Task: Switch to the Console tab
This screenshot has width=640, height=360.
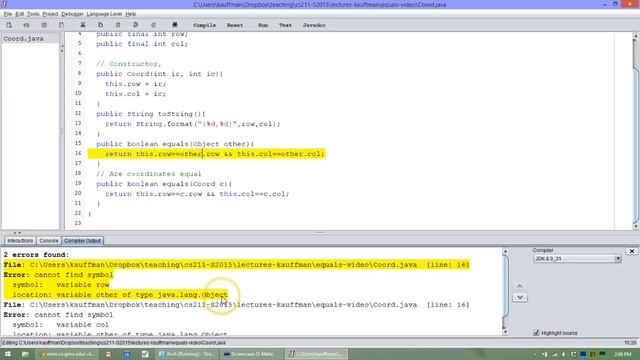Action: tap(49, 241)
